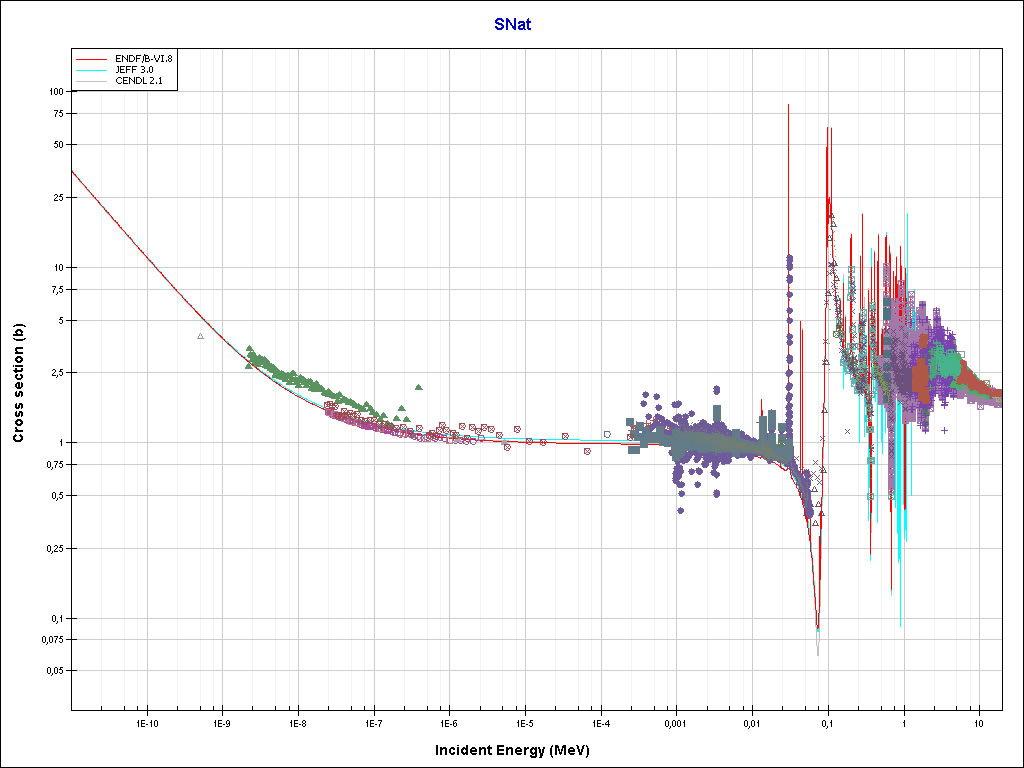
Task: Click the SNat plot title
Action: [x=512, y=24]
